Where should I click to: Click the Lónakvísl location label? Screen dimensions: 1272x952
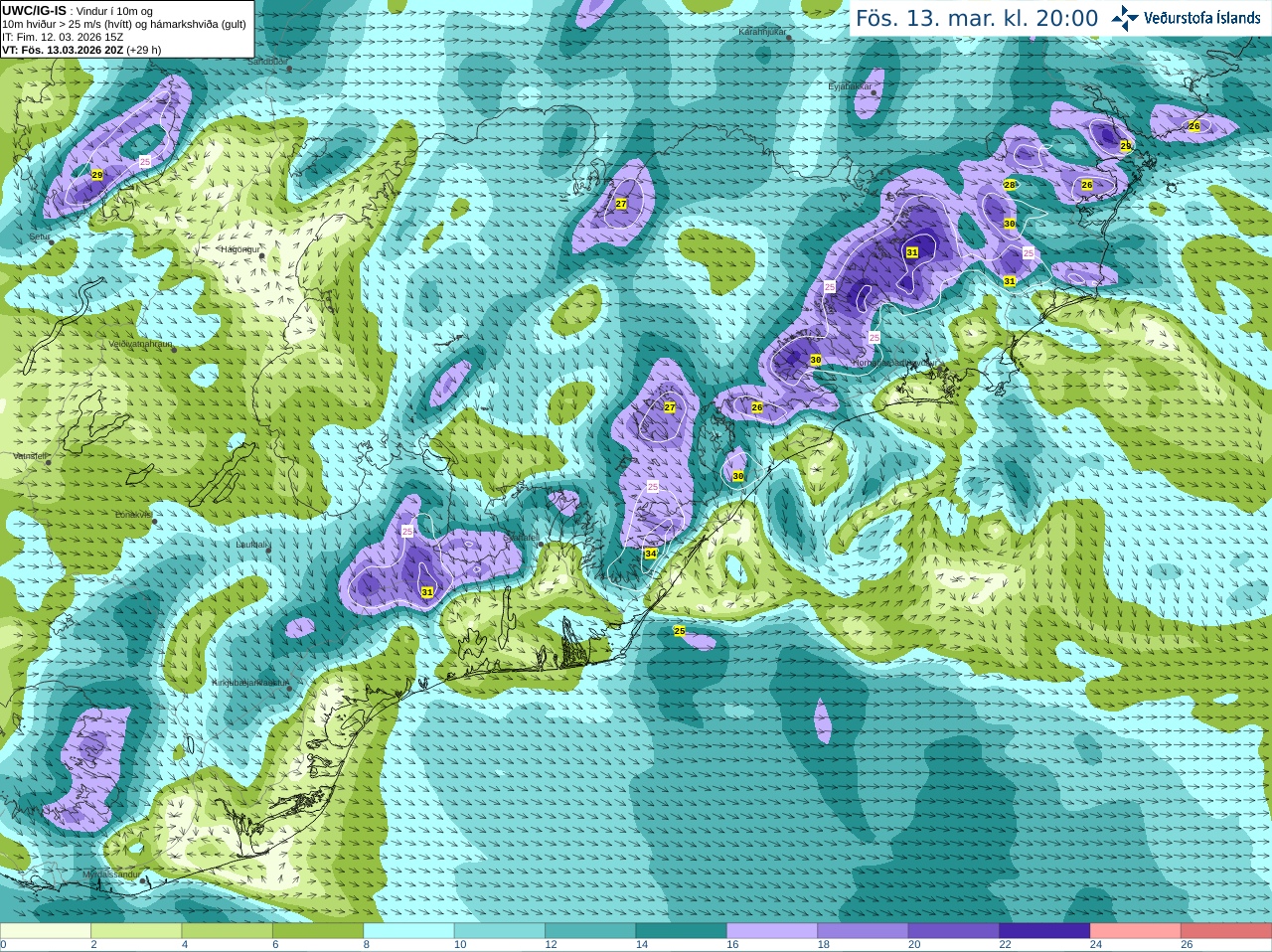[134, 515]
